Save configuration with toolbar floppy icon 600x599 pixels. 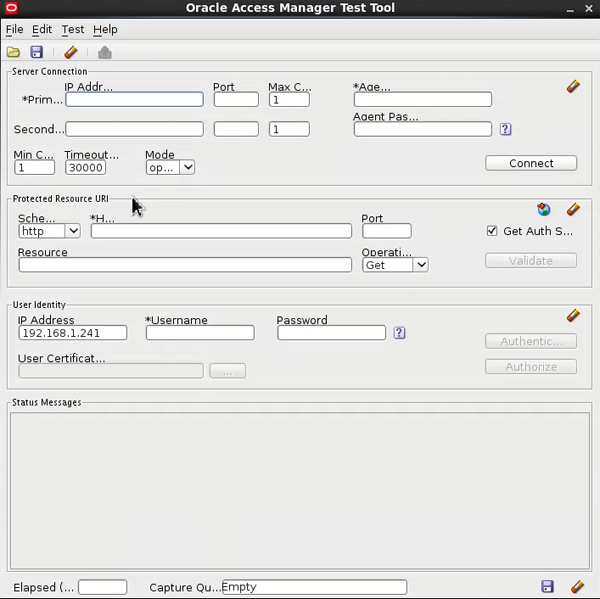(37, 52)
